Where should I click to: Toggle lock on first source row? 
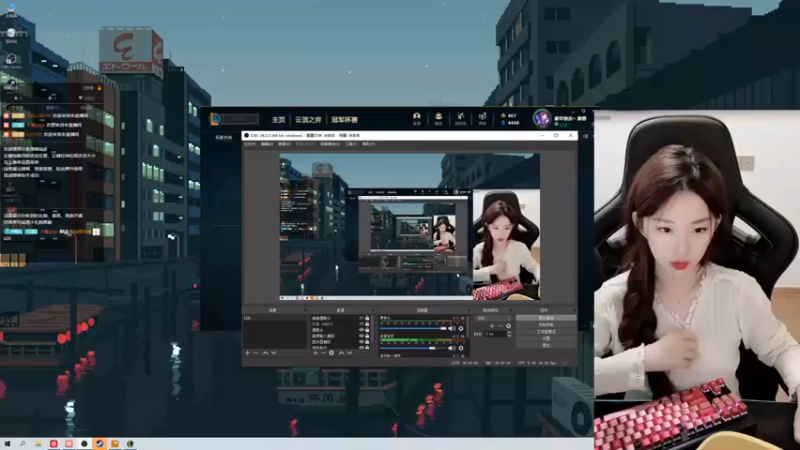point(367,318)
